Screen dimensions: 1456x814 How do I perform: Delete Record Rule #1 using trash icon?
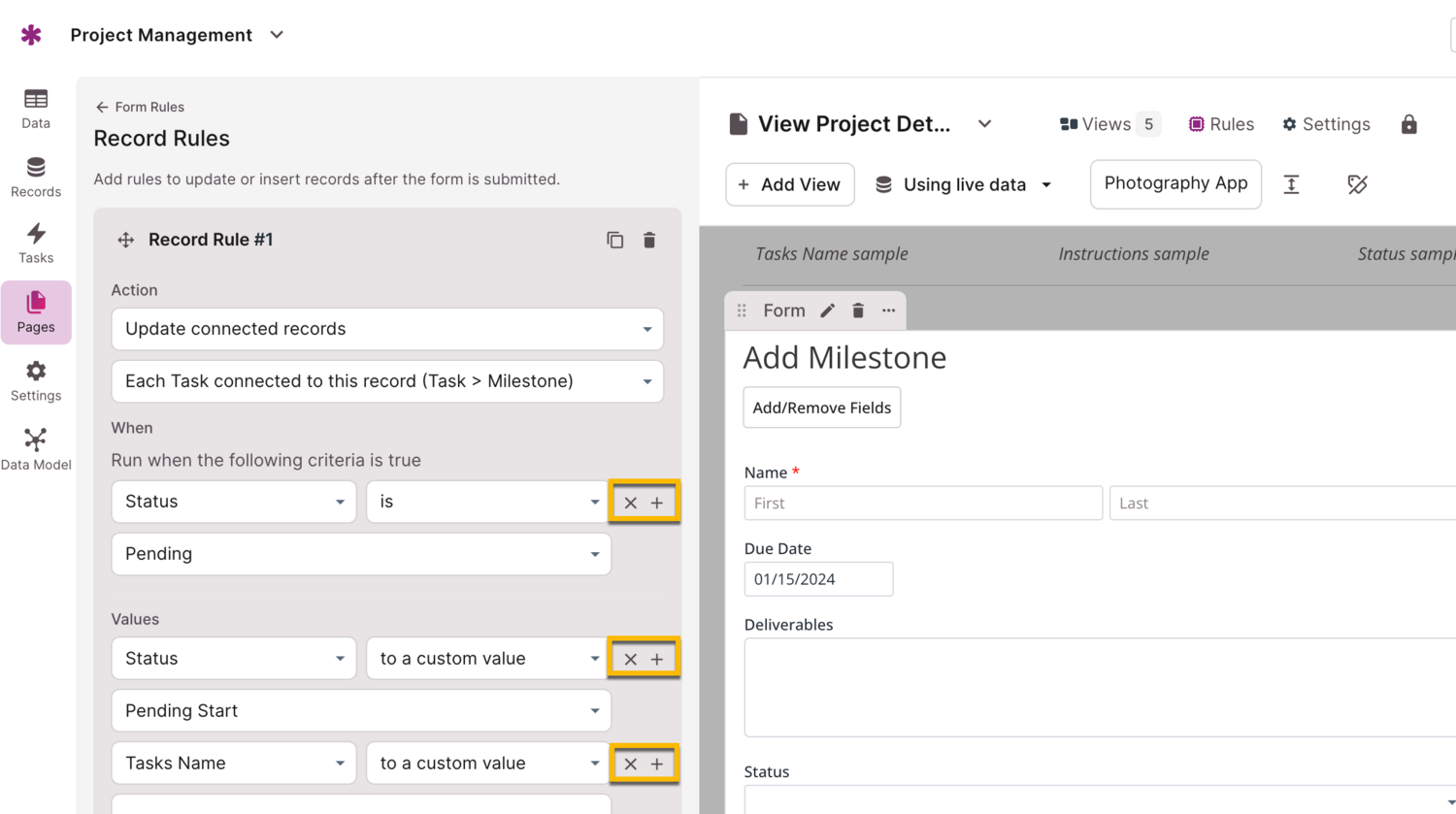coord(649,240)
